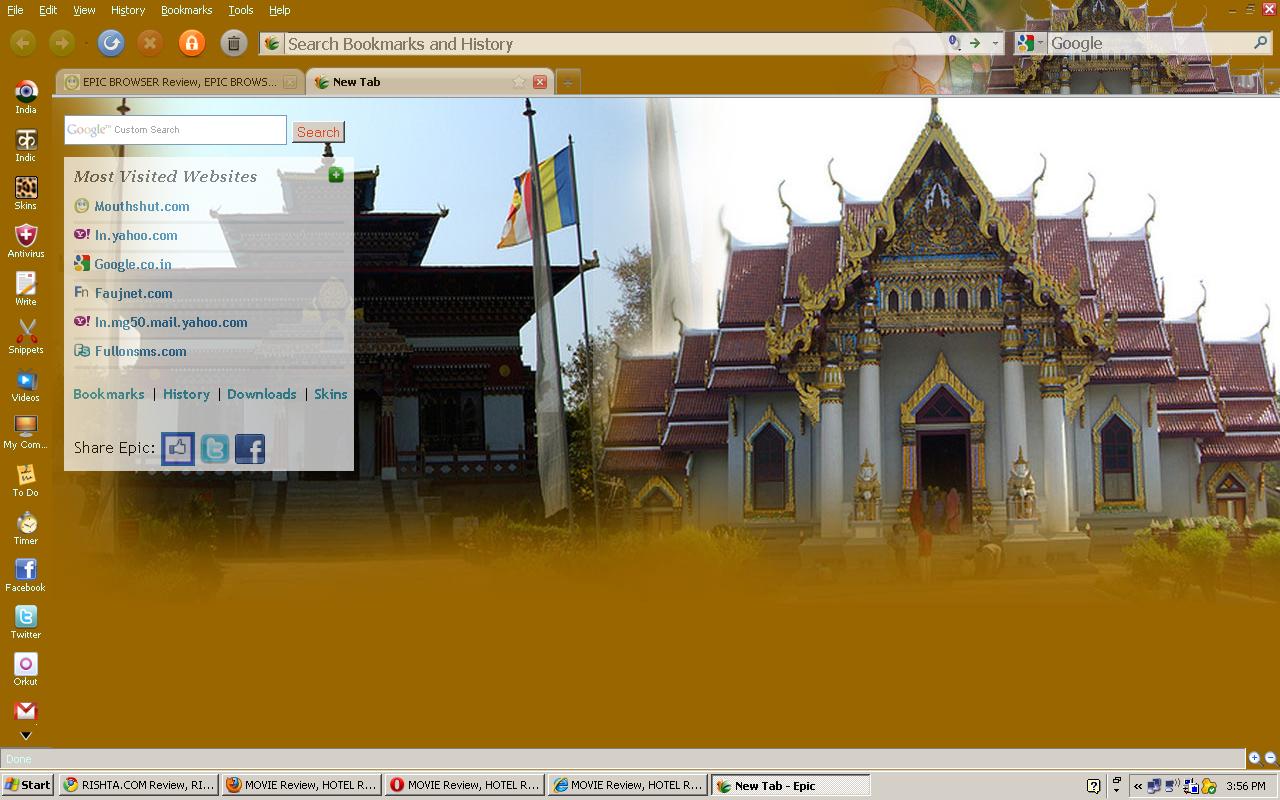Open the address bar history dropdown arrow

click(x=995, y=43)
